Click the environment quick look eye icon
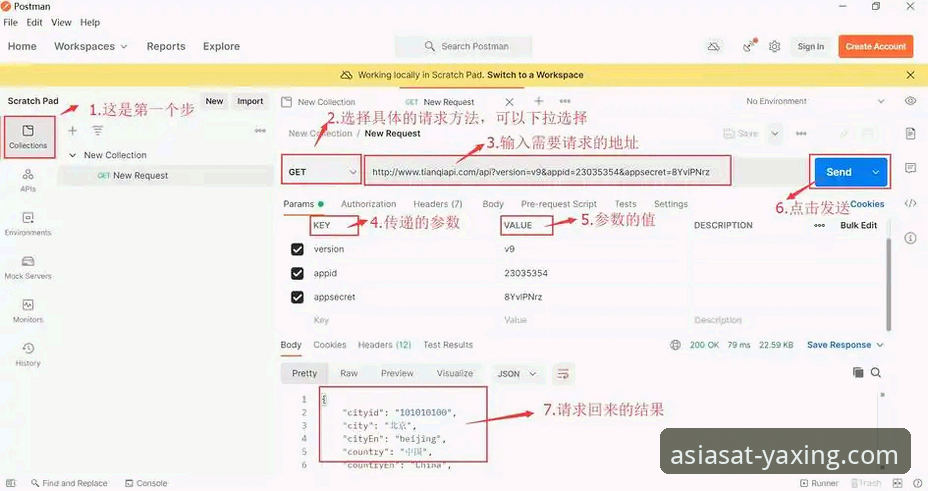928x491 pixels. 910,101
